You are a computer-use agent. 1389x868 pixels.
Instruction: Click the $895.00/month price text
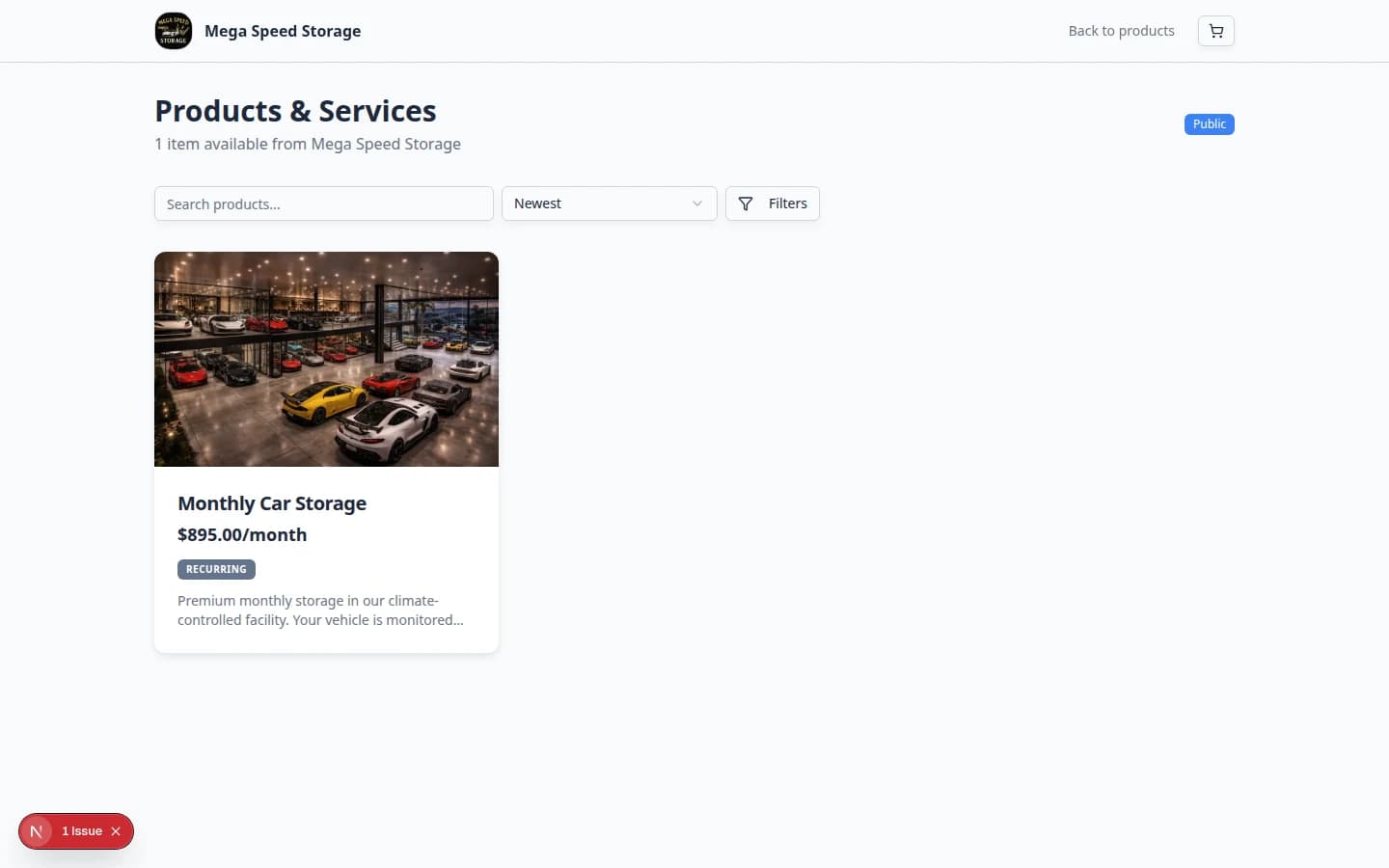[242, 534]
